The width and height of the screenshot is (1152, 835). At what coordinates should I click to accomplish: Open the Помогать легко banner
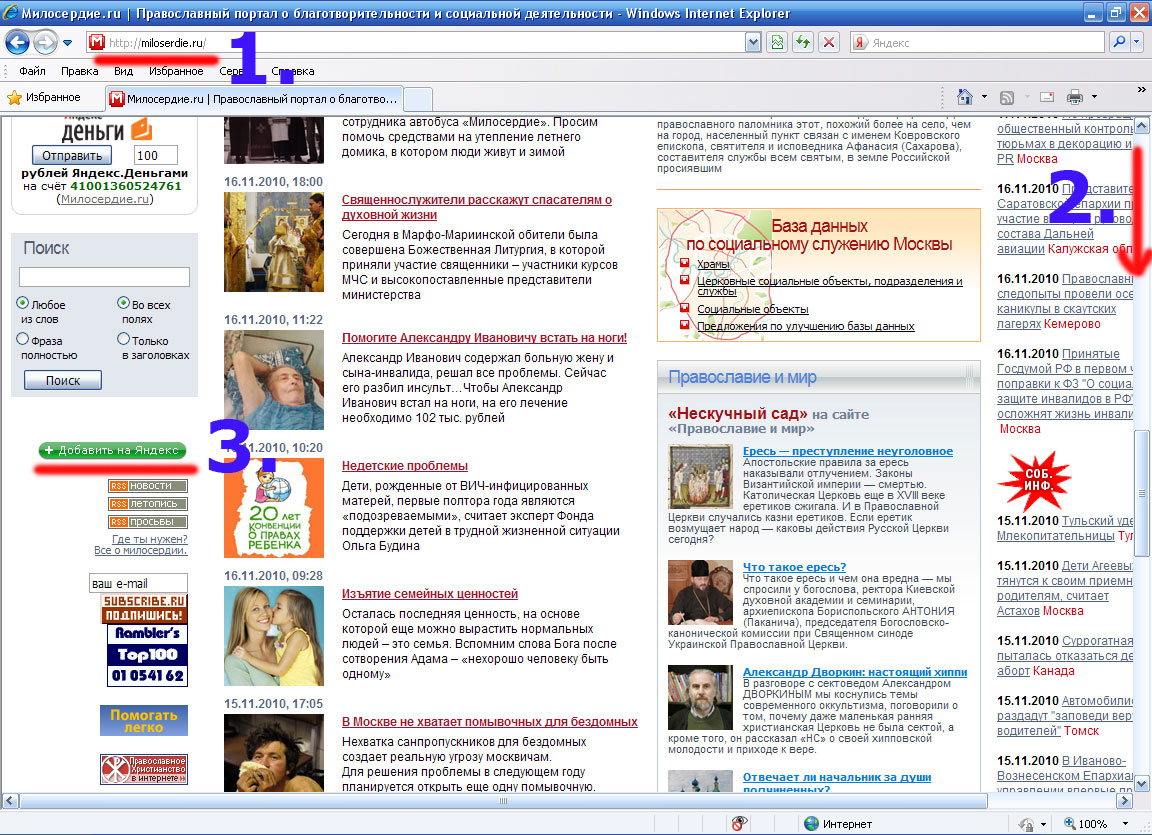click(x=144, y=720)
